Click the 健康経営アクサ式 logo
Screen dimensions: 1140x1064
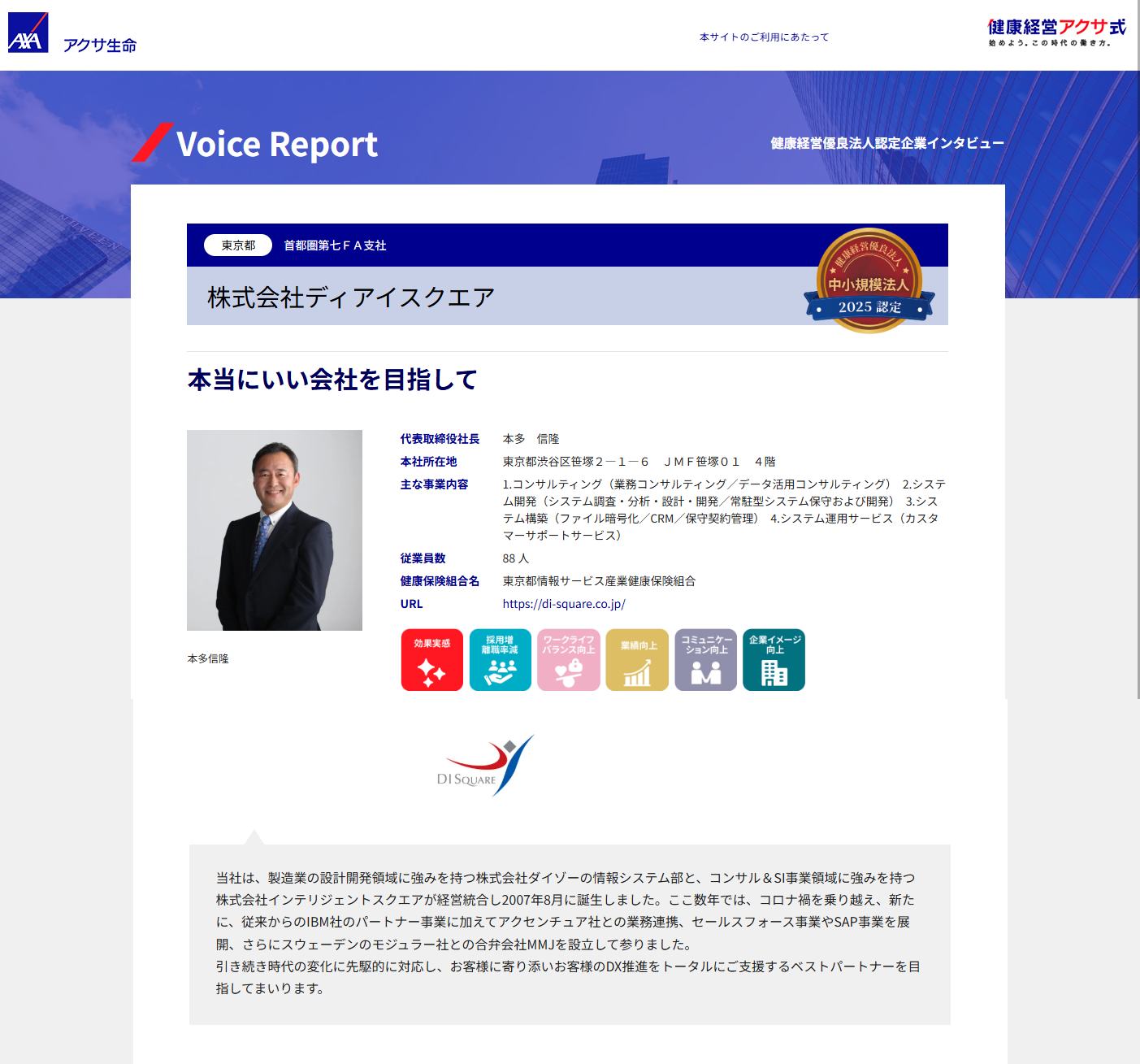1056,33
